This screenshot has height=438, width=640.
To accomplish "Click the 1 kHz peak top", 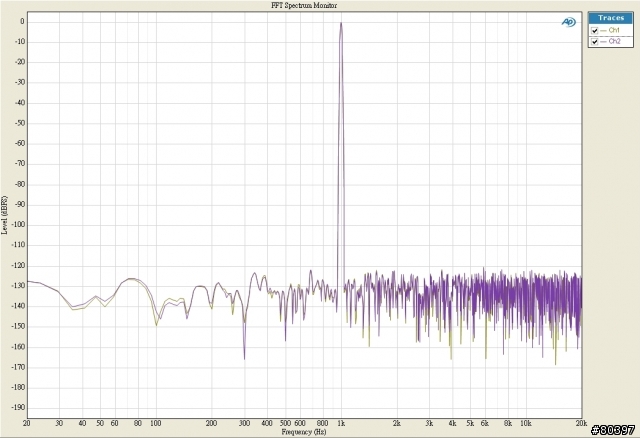I will pyautogui.click(x=341, y=23).
